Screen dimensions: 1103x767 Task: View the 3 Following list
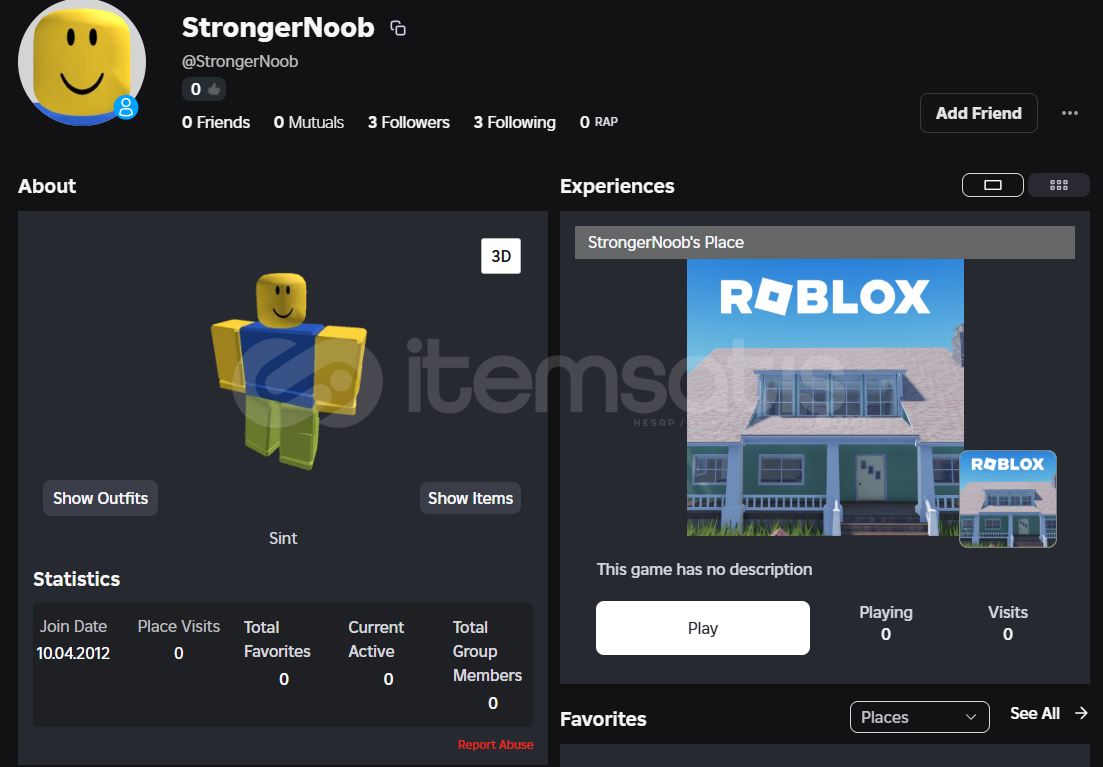pos(514,122)
